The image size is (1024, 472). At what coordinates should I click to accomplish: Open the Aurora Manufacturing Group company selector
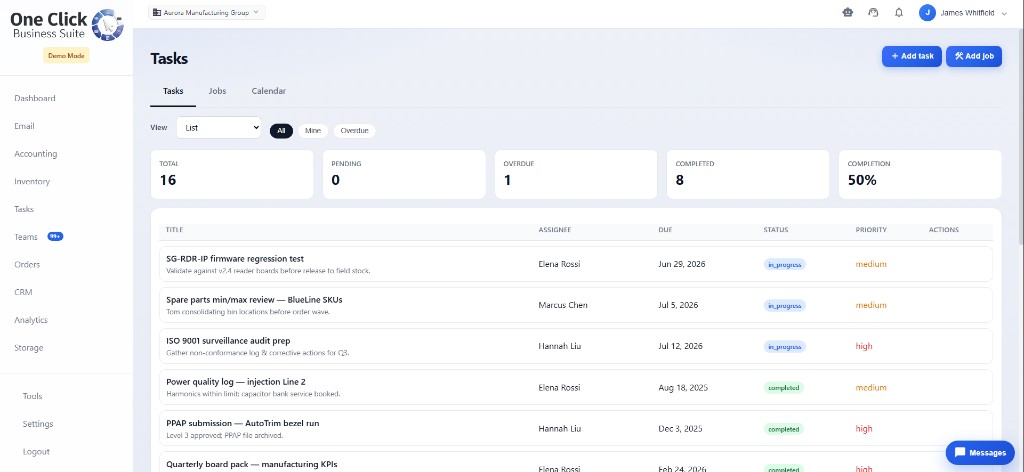point(206,12)
